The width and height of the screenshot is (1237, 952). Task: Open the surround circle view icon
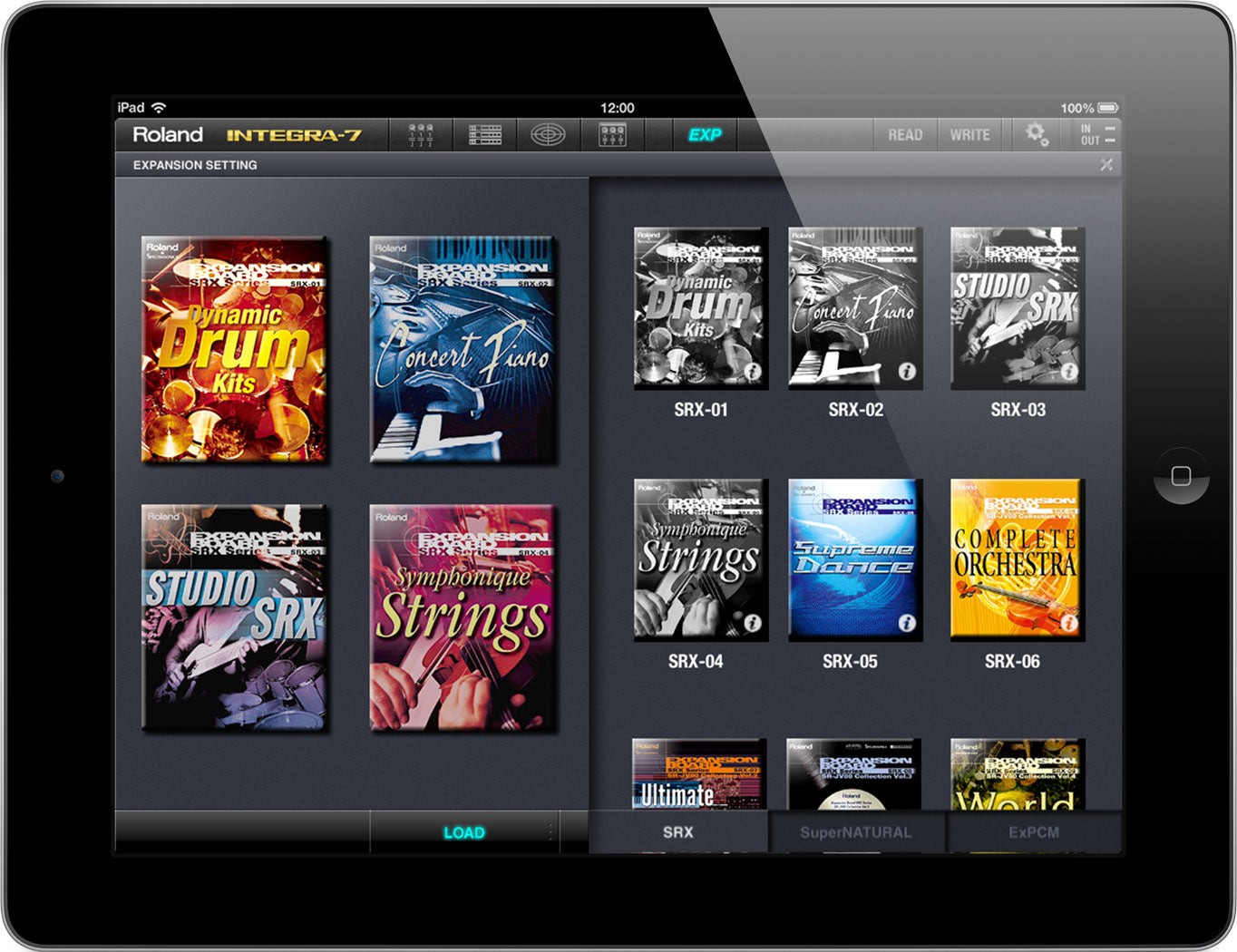click(548, 135)
